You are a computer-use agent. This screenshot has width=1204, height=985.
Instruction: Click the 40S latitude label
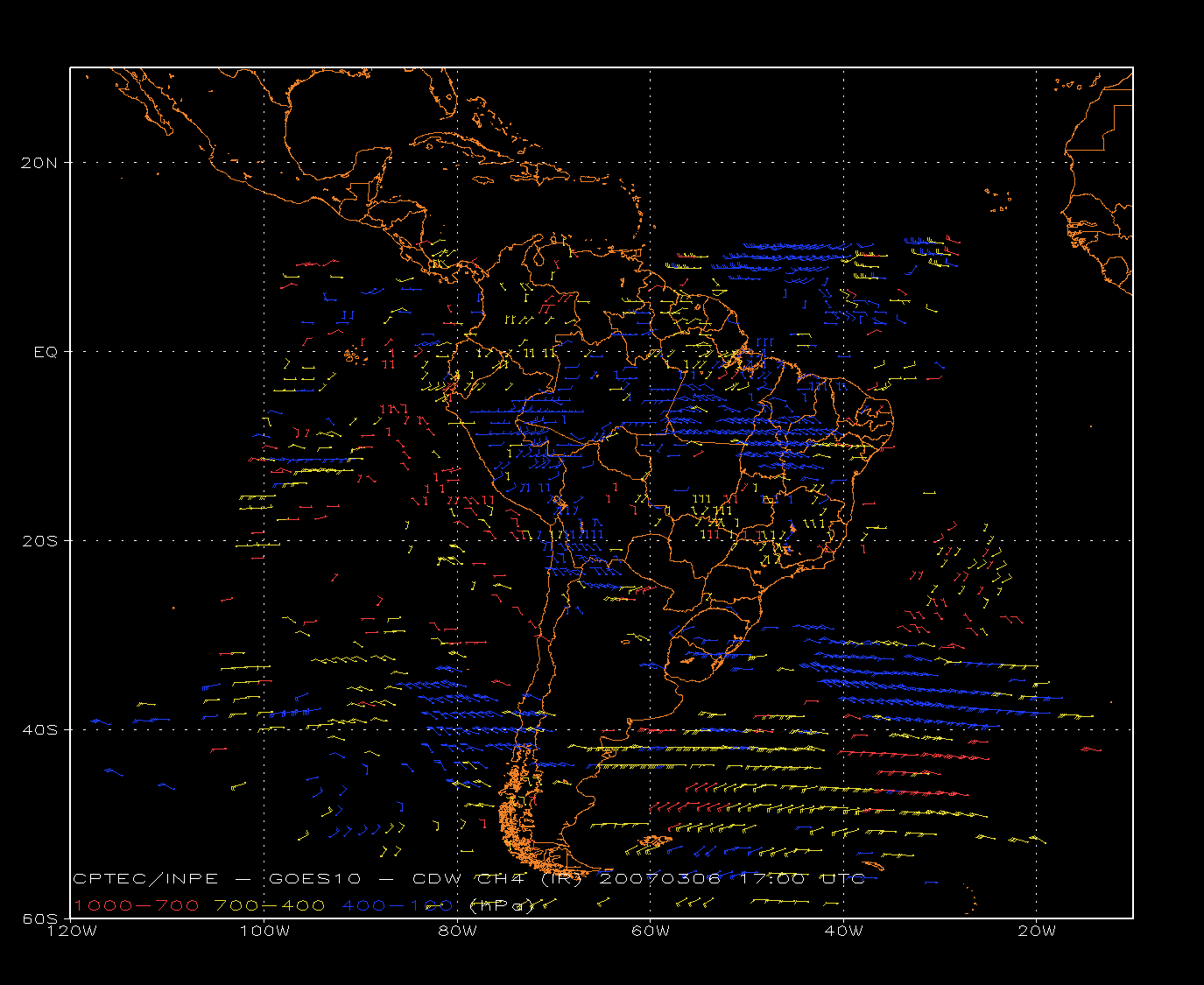39,730
